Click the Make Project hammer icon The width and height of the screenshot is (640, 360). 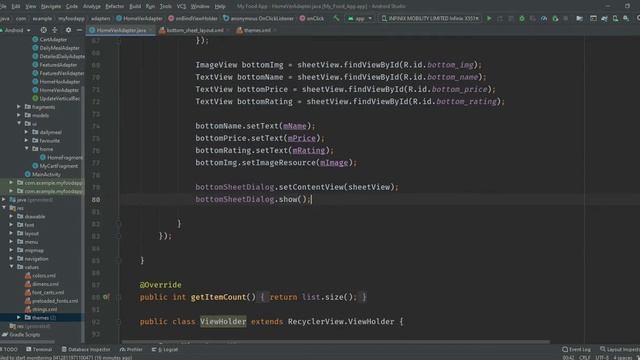(x=336, y=18)
